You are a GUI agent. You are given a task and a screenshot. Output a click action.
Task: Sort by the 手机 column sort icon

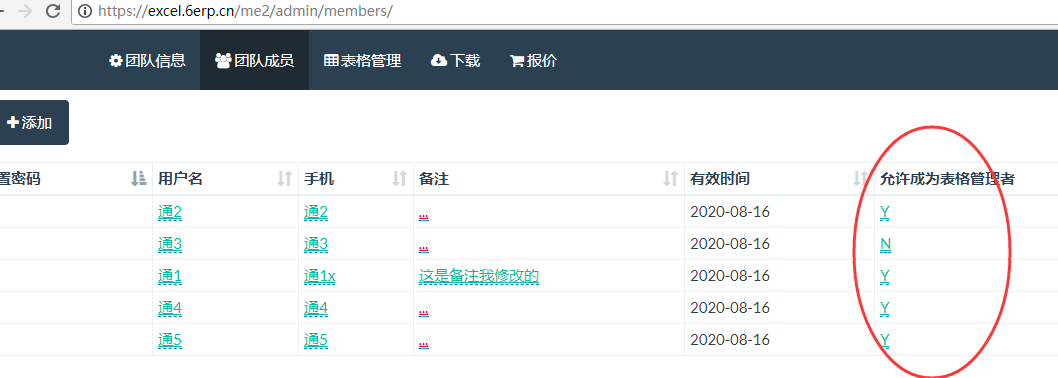coord(400,179)
